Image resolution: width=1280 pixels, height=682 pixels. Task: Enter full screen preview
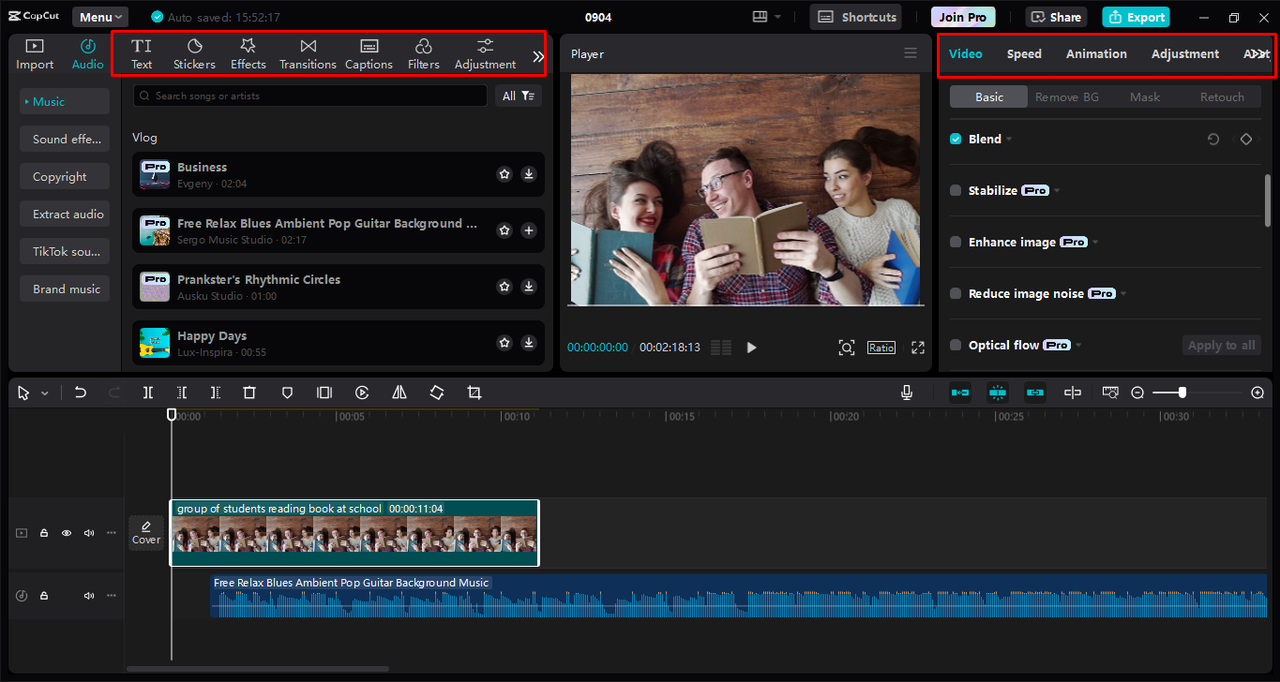pyautogui.click(x=918, y=347)
